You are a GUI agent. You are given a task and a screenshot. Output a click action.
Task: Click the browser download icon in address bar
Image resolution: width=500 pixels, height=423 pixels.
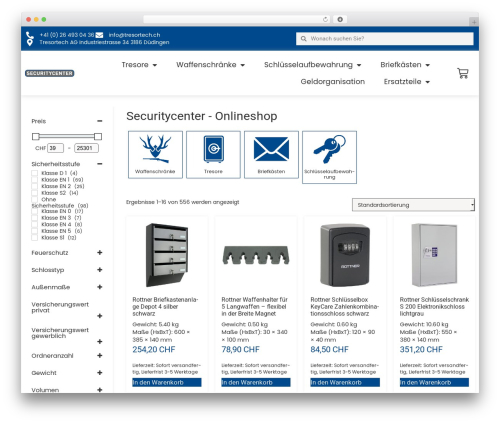click(x=340, y=19)
